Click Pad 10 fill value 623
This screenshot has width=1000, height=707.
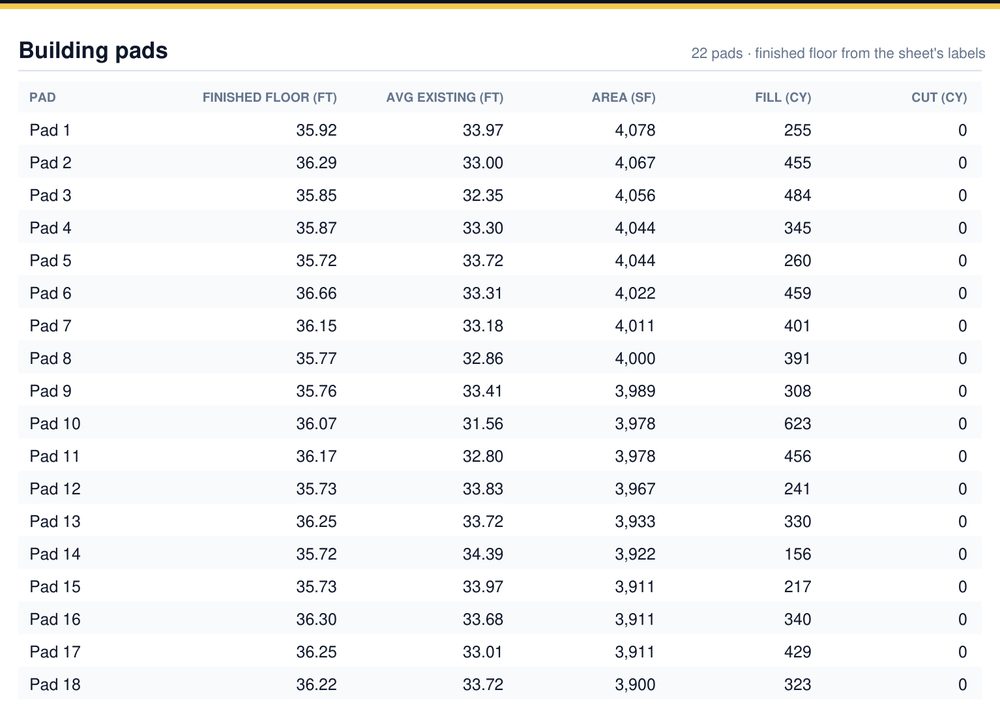point(797,423)
